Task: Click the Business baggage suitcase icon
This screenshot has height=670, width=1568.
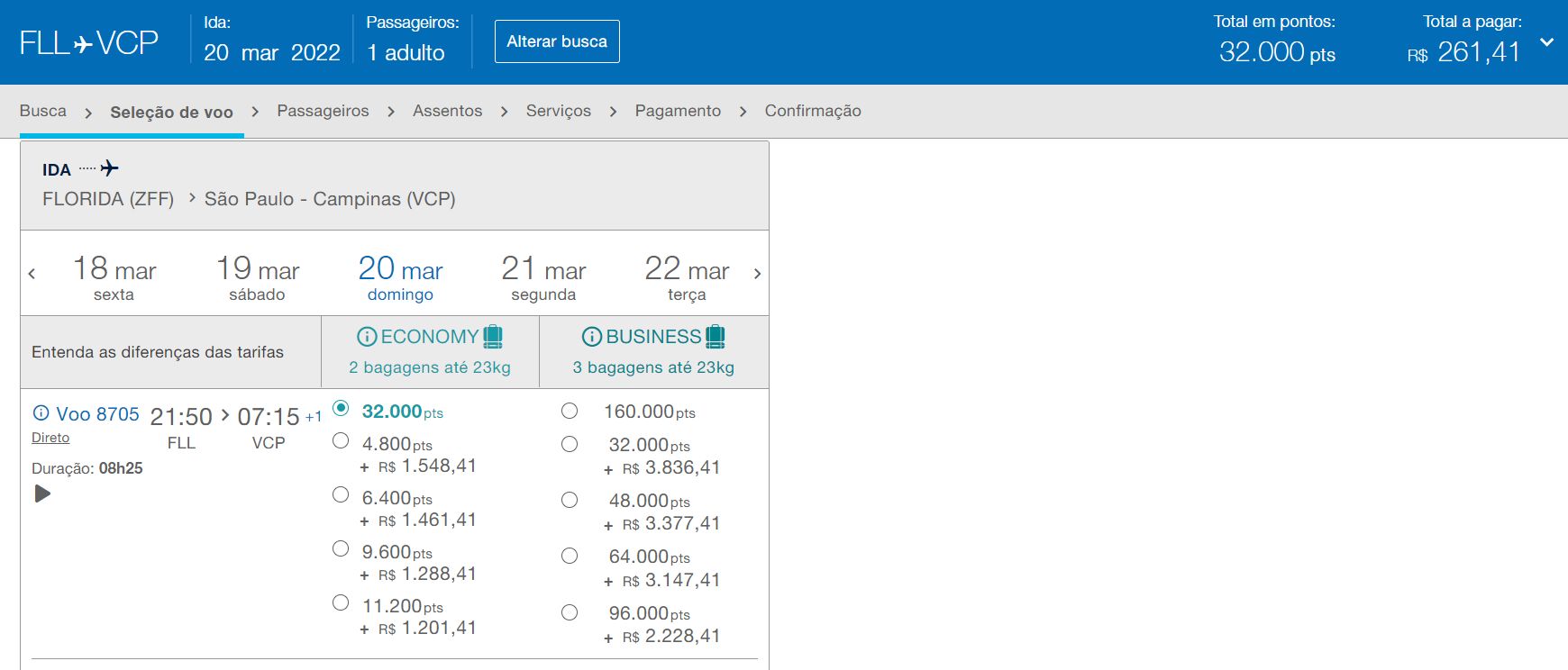Action: click(x=716, y=337)
